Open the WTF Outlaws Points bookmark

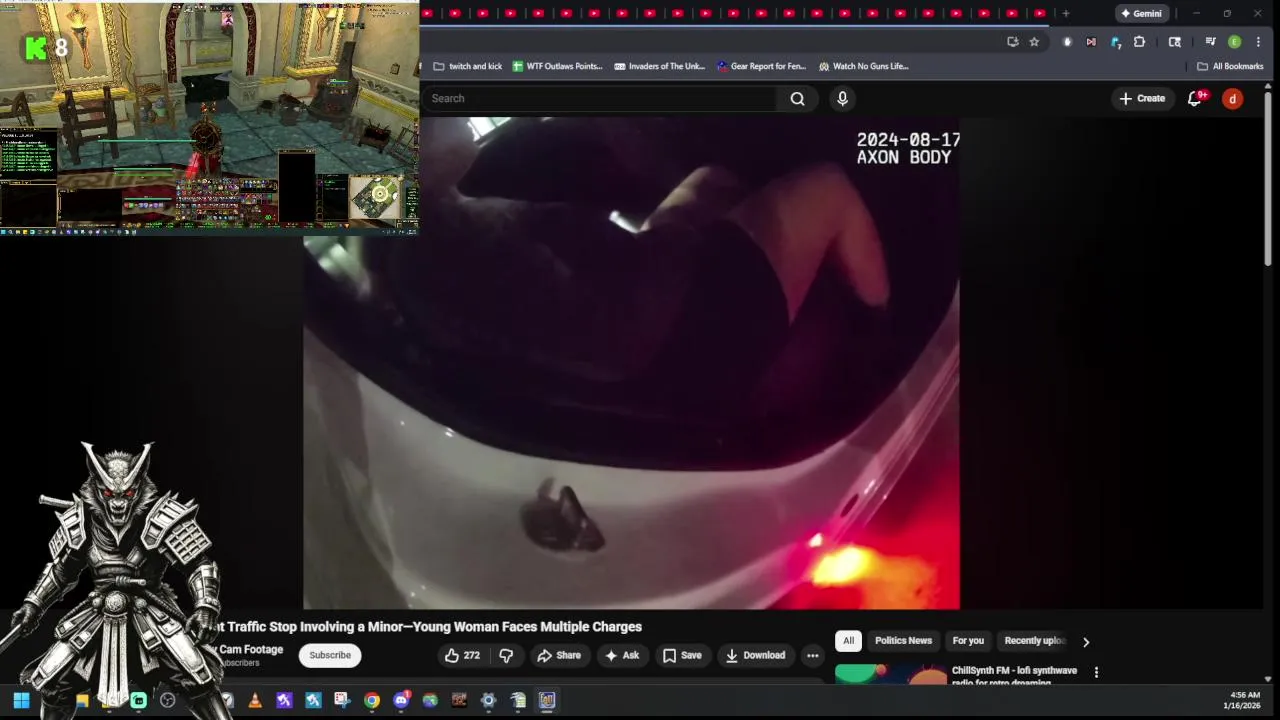(x=557, y=66)
